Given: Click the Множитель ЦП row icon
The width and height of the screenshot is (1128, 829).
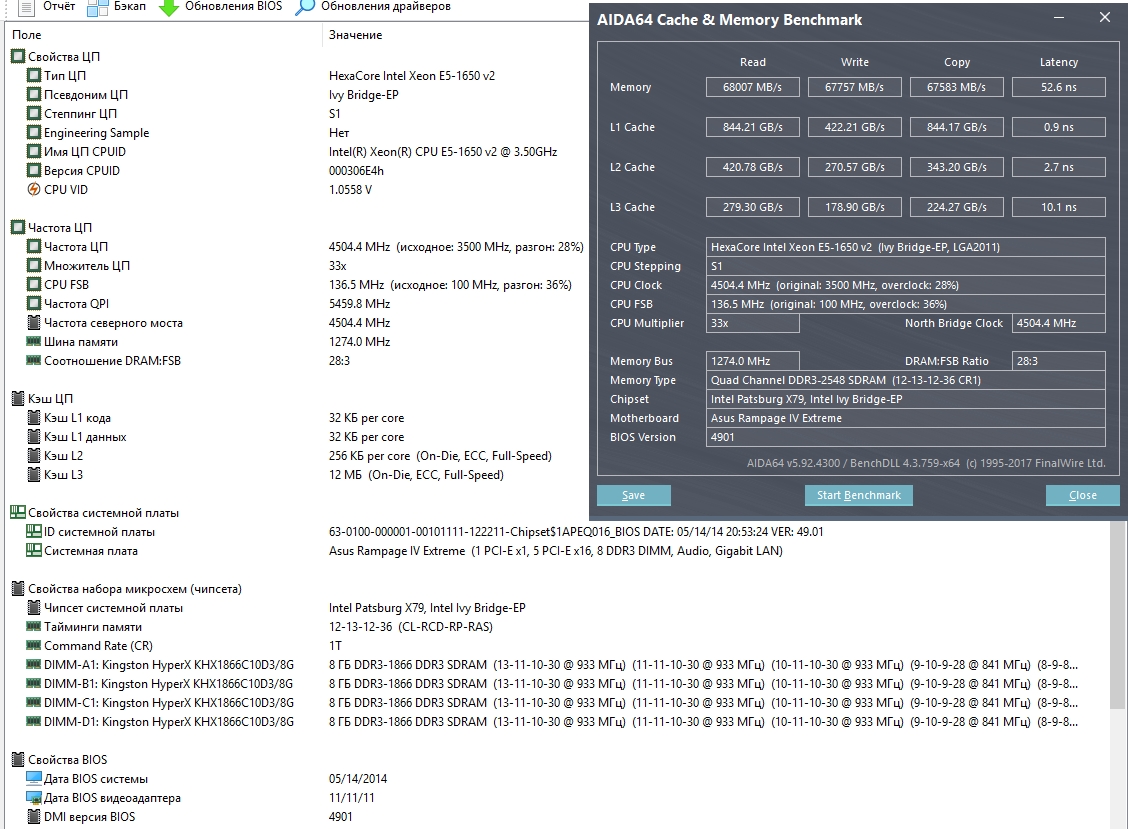Looking at the screenshot, I should point(34,266).
